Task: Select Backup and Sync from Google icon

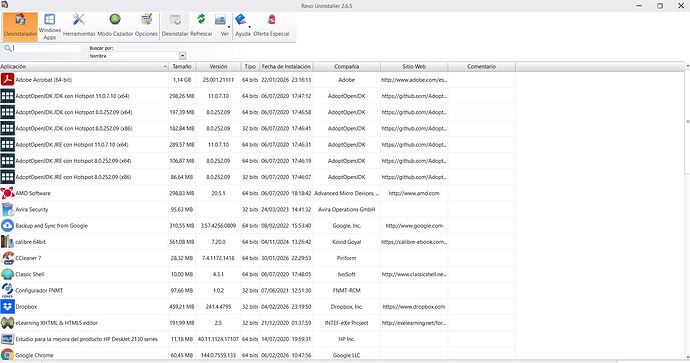Action: (x=7, y=225)
